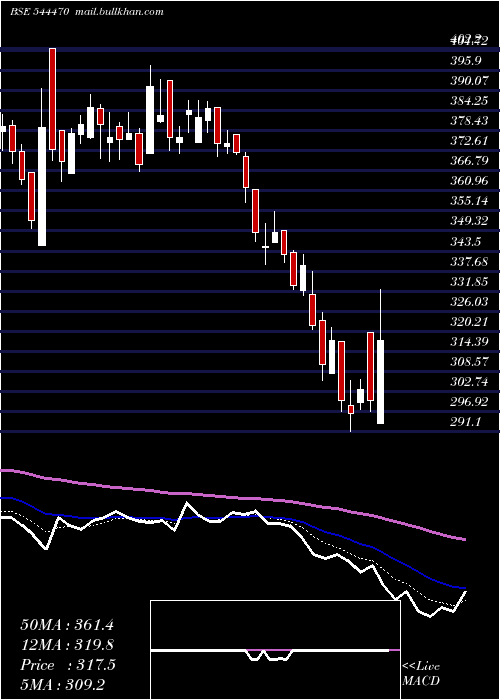Click the purple 50MA line end

click(462, 539)
